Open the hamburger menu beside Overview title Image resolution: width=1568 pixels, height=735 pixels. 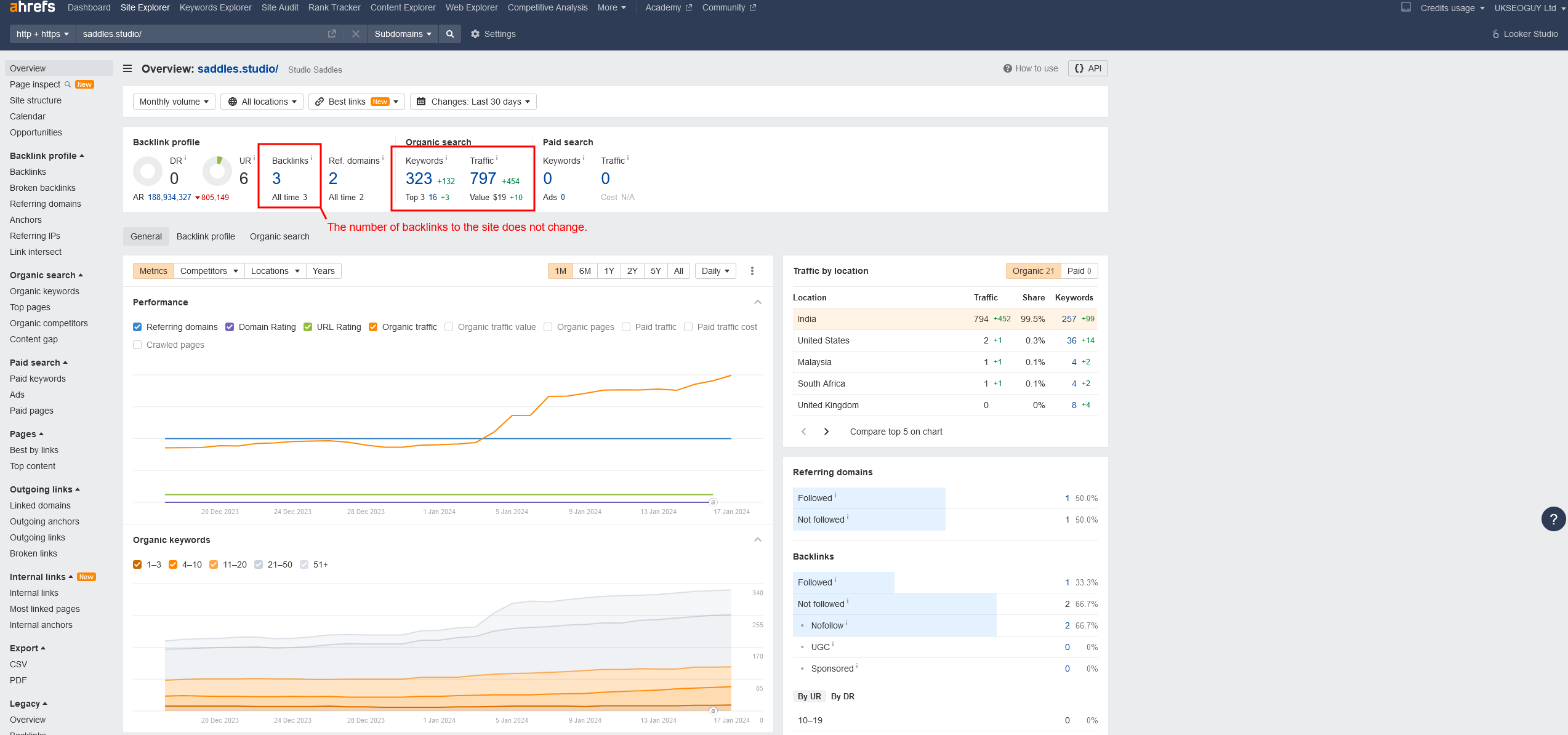point(127,68)
